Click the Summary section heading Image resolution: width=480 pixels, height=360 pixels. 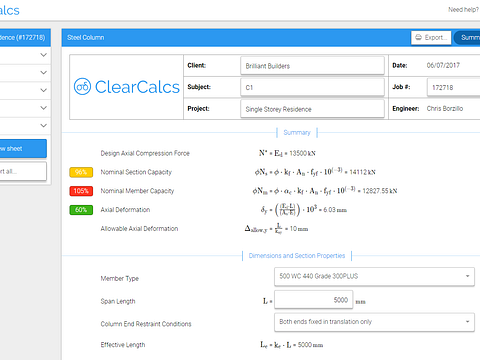click(x=297, y=132)
